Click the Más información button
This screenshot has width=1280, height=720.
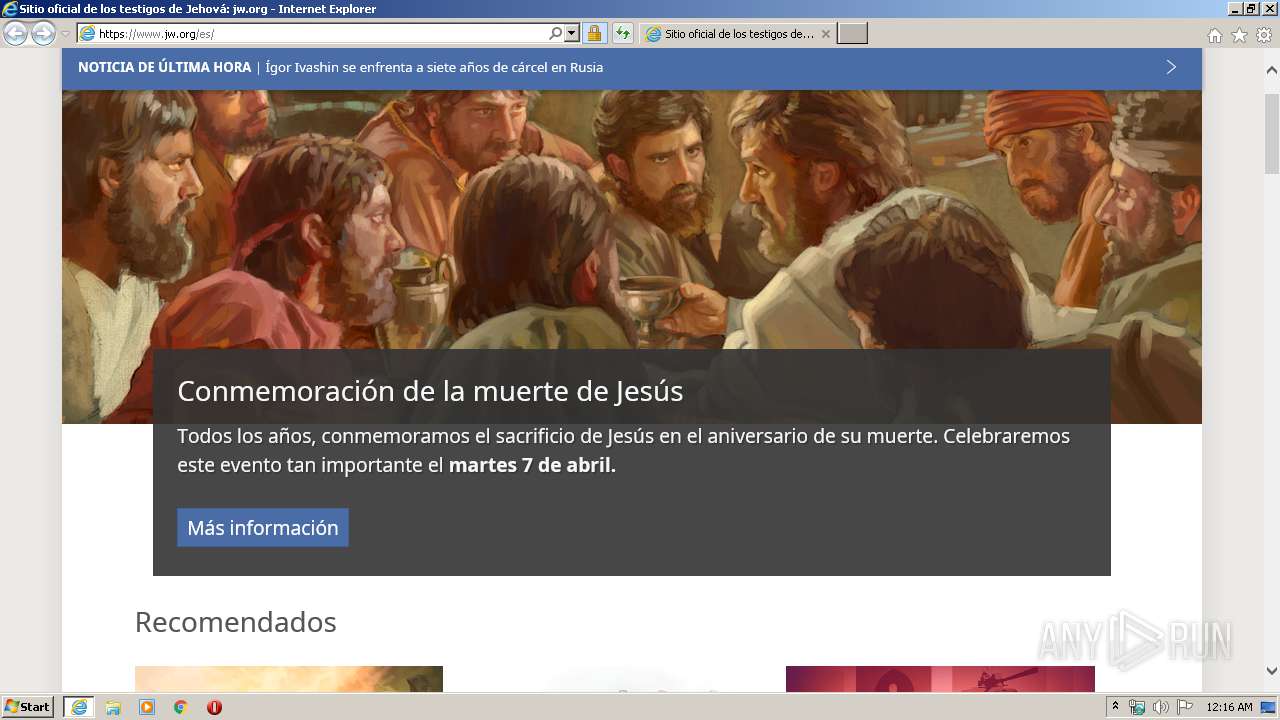click(263, 527)
